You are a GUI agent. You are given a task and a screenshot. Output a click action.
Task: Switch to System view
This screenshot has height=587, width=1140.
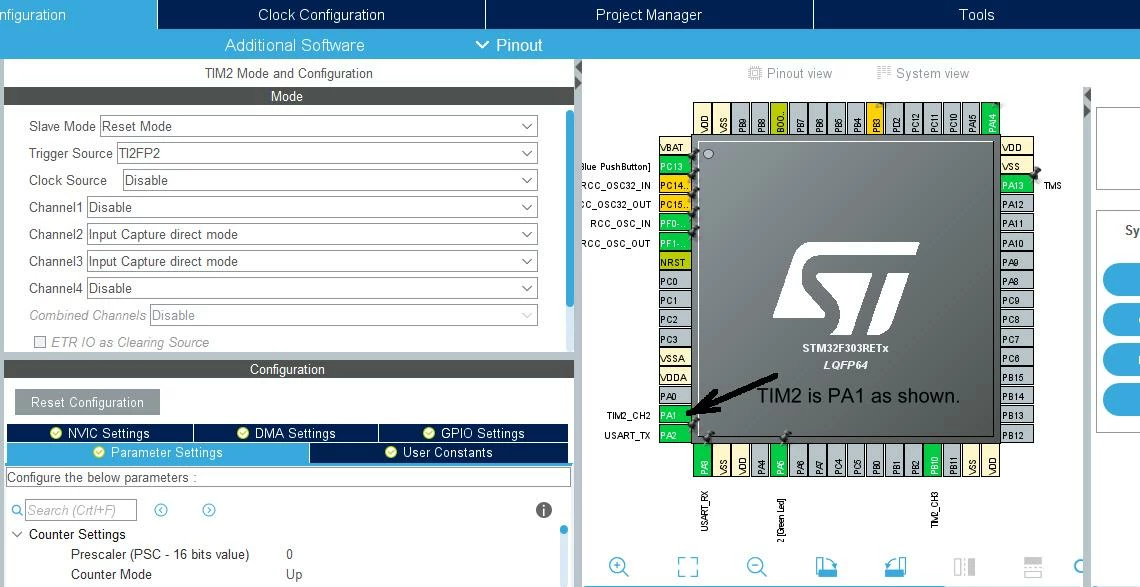click(x=923, y=73)
